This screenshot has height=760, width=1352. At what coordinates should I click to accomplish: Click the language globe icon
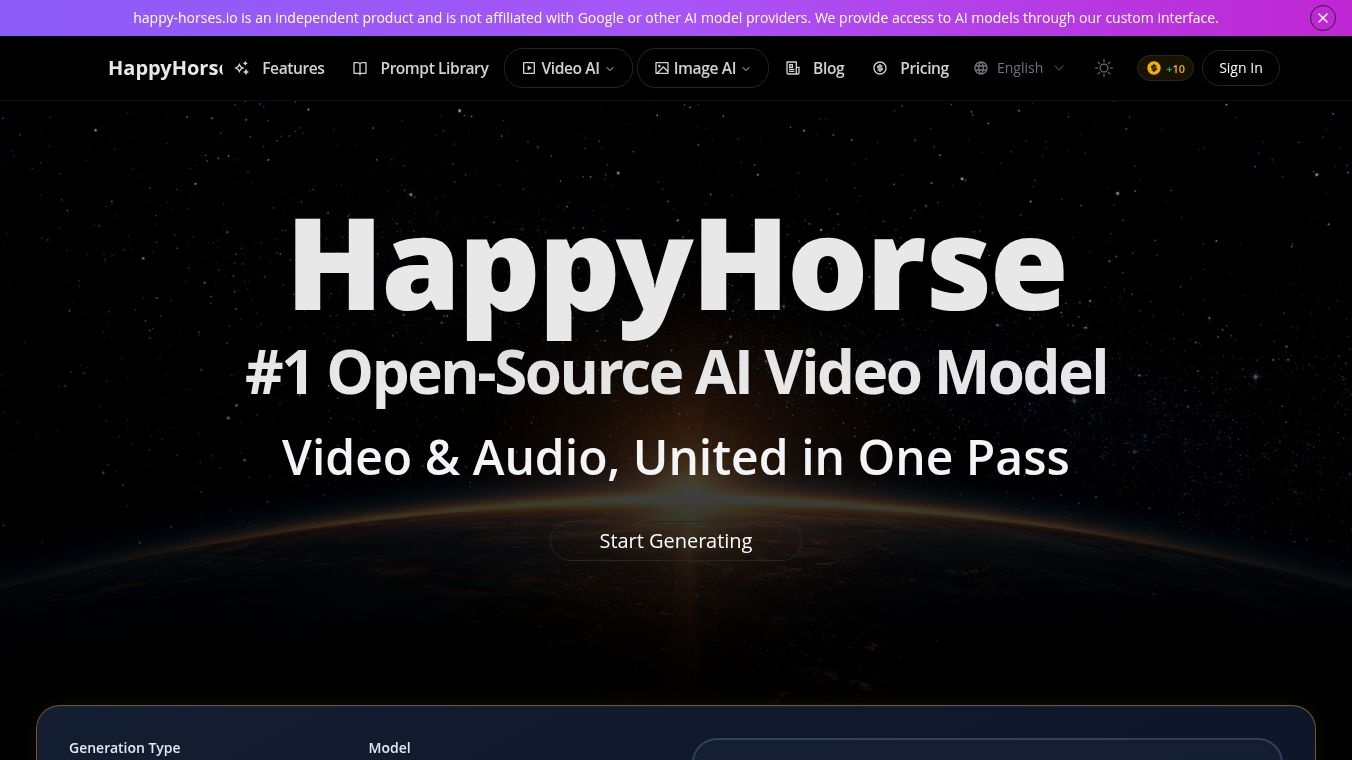click(x=981, y=68)
